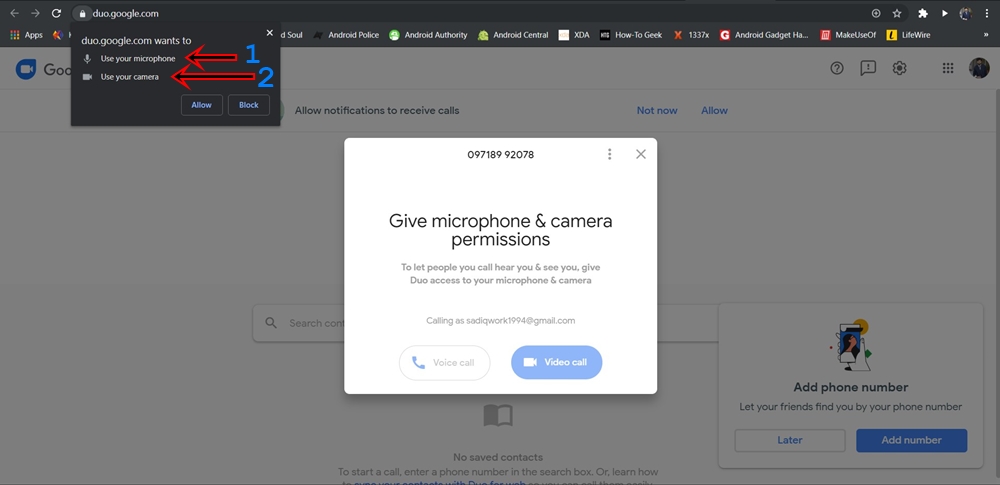This screenshot has width=1000, height=485.
Task: Open the Android Central bookmark
Action: tap(513, 35)
